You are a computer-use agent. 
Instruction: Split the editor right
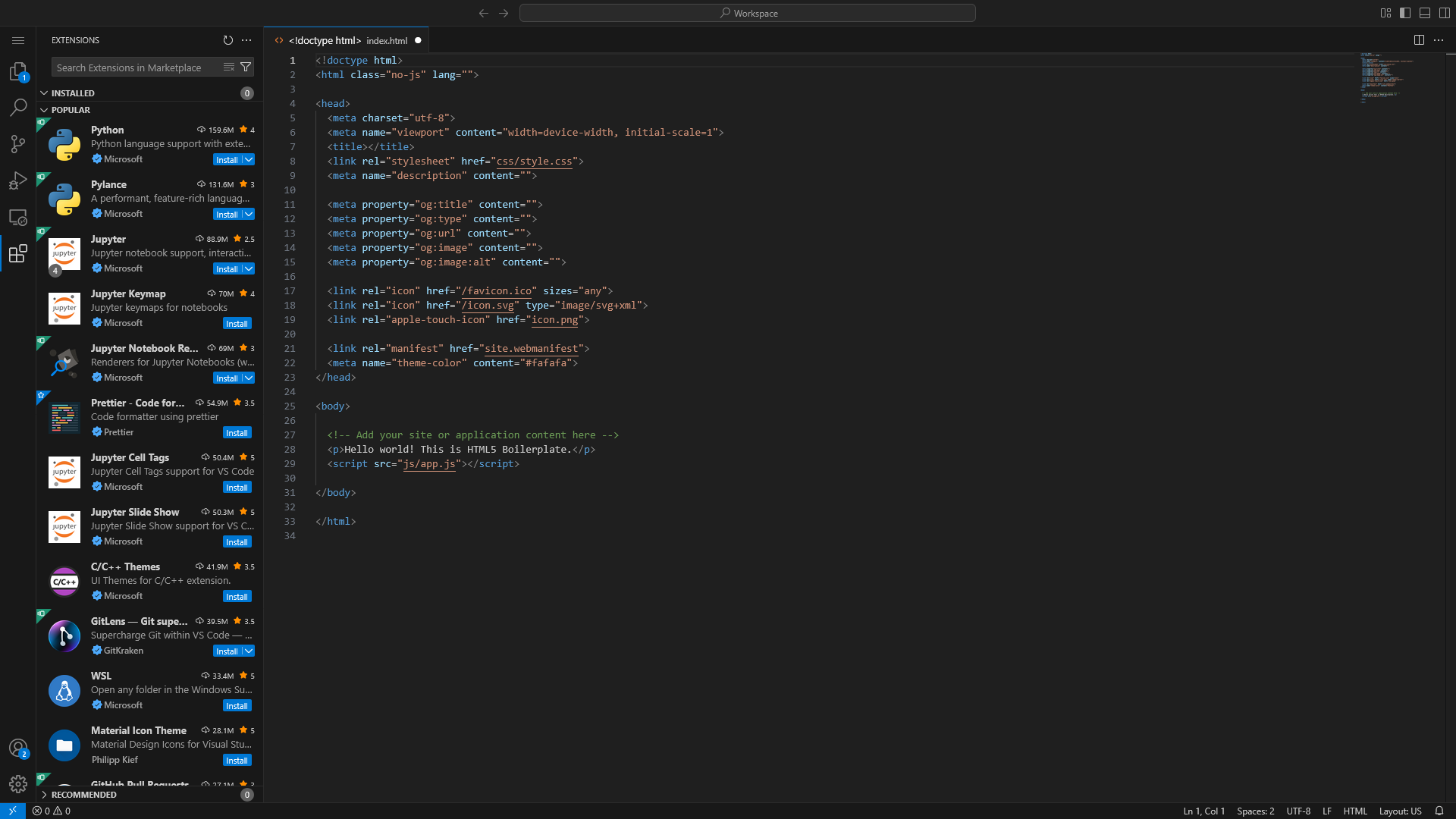1419,40
